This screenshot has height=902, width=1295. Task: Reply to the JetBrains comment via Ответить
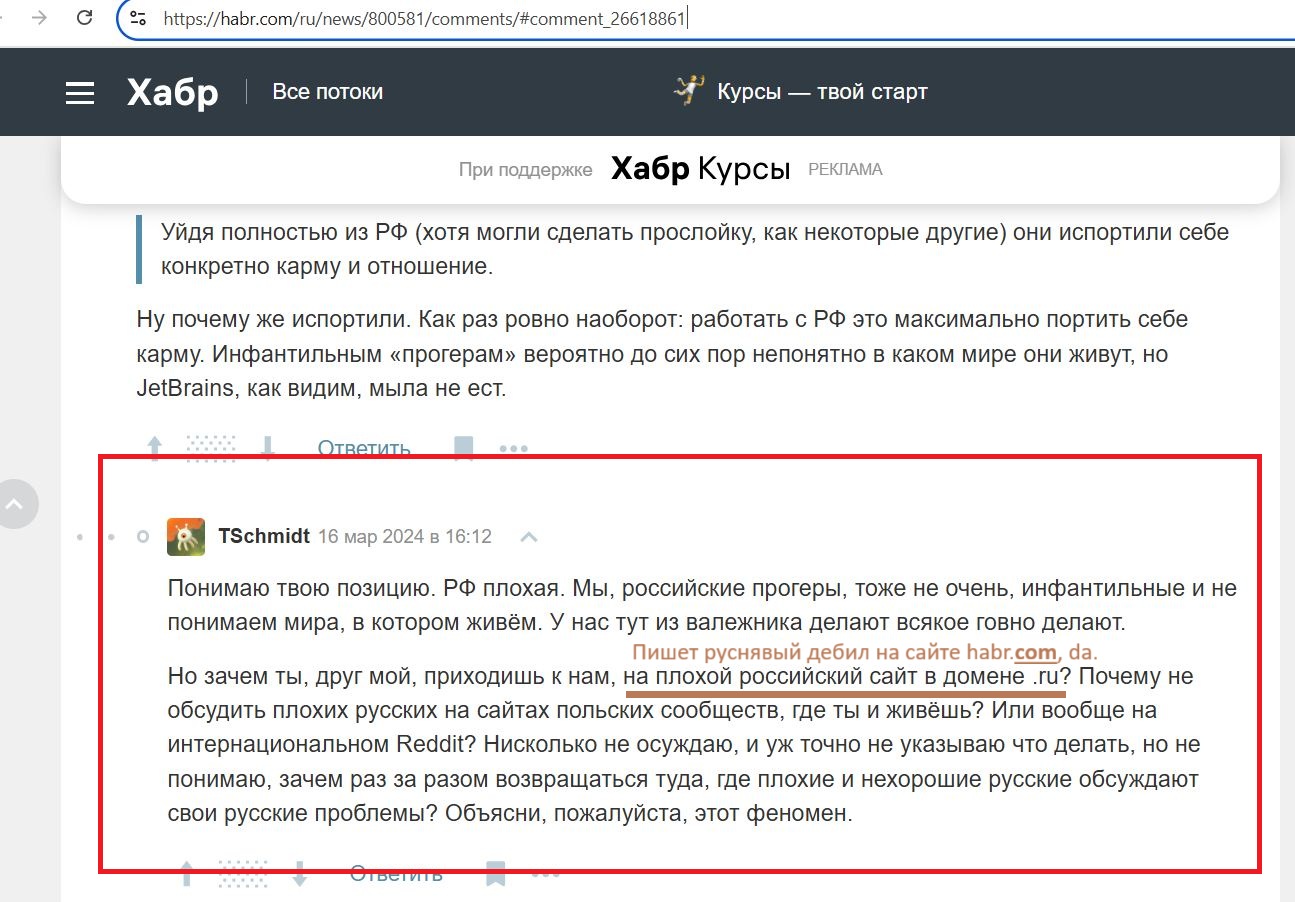pos(364,447)
